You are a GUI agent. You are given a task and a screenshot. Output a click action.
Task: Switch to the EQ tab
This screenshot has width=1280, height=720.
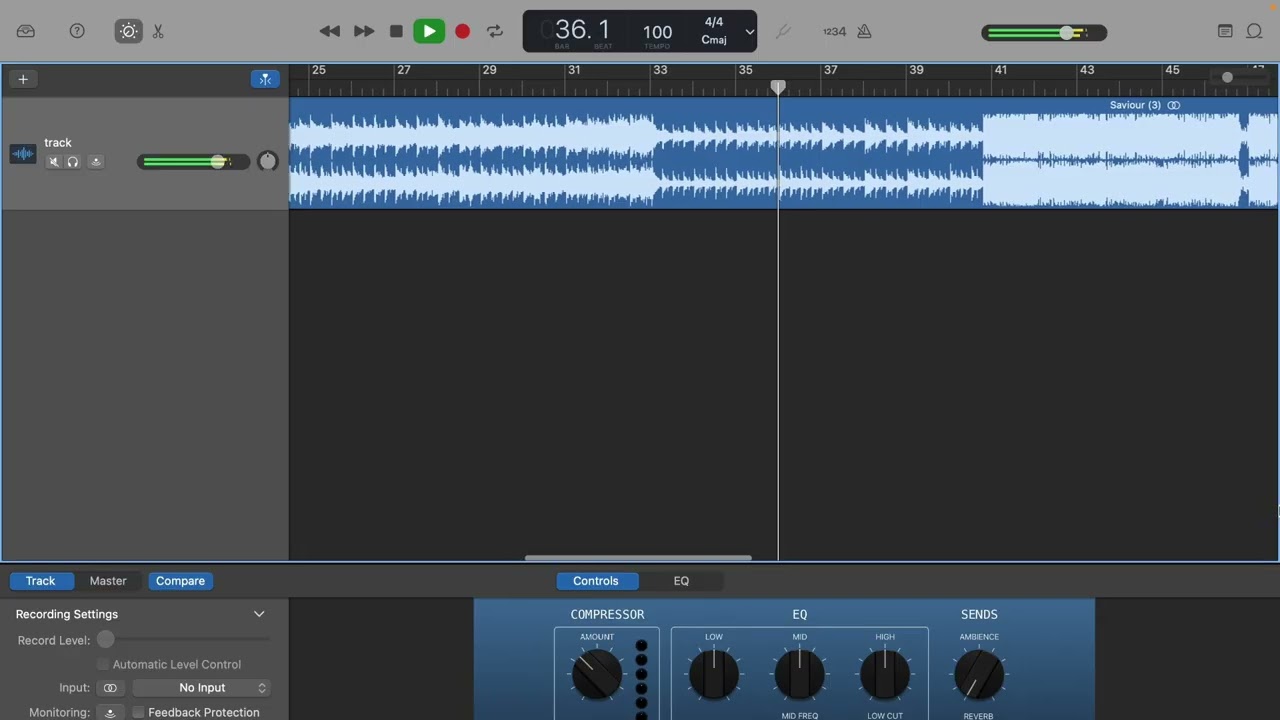click(681, 581)
